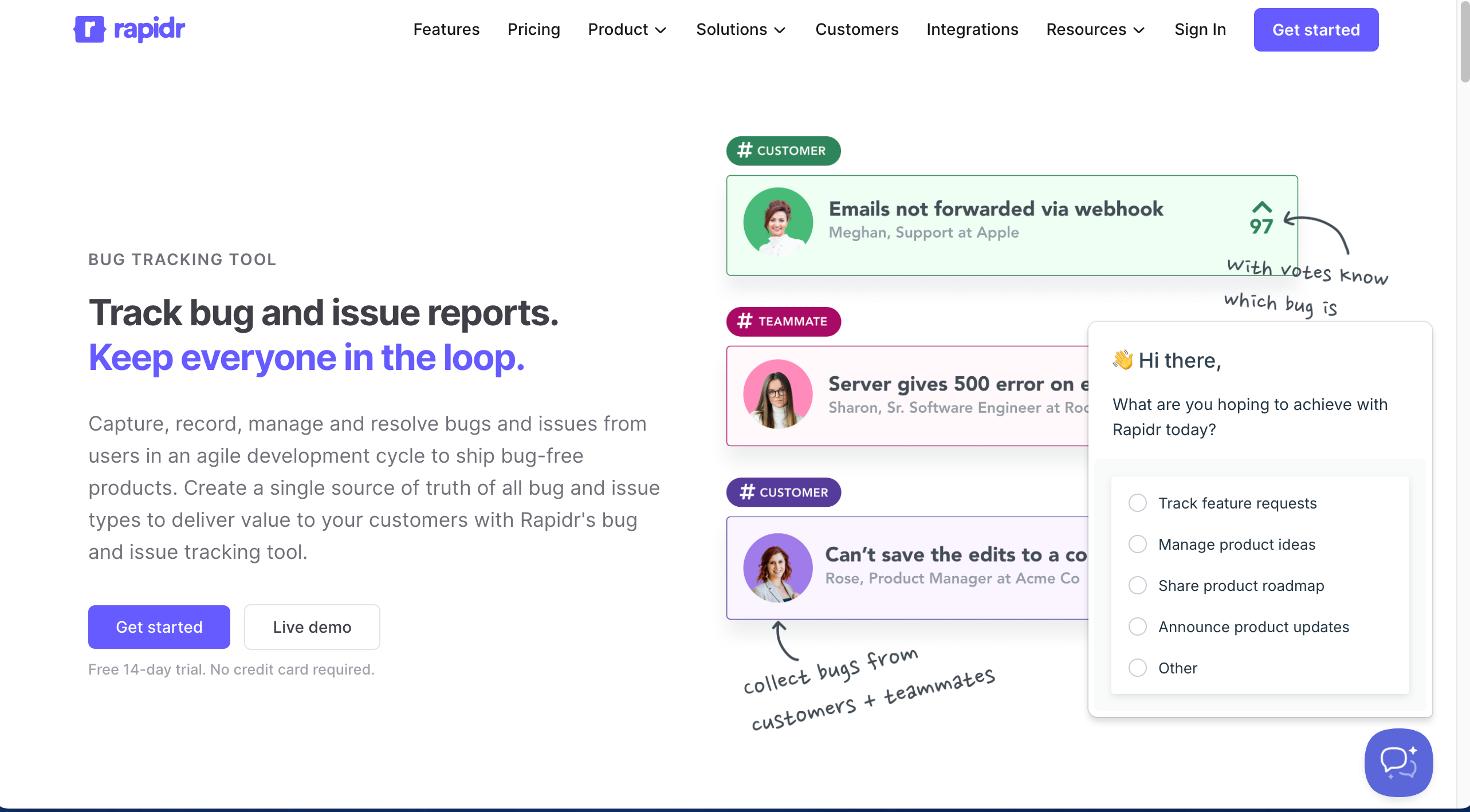Image resolution: width=1470 pixels, height=812 pixels.
Task: Click the green Customer hashtag label
Action: point(783,151)
